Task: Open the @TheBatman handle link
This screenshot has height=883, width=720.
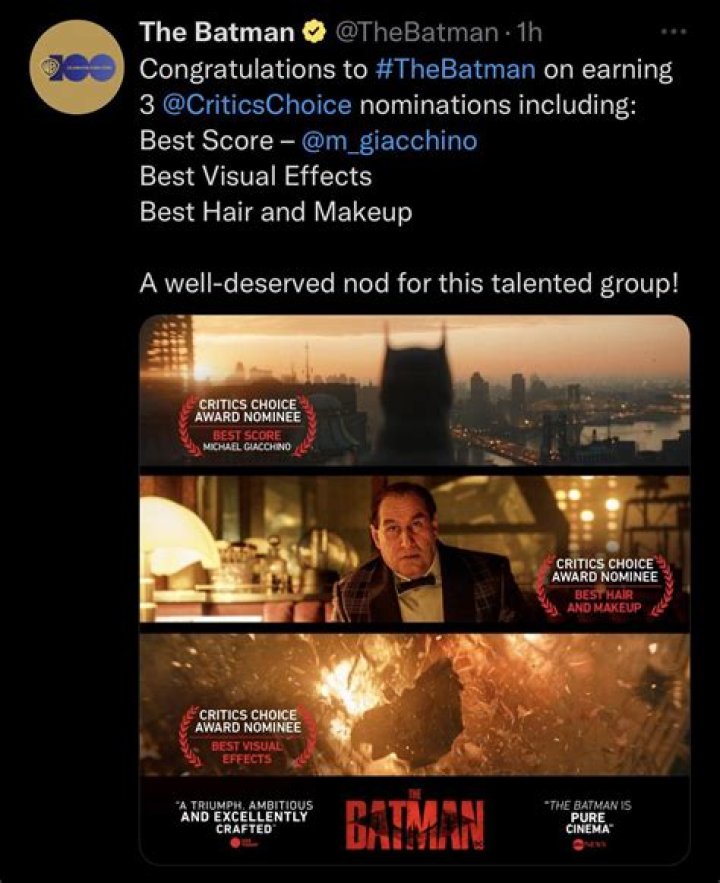Action: point(416,32)
